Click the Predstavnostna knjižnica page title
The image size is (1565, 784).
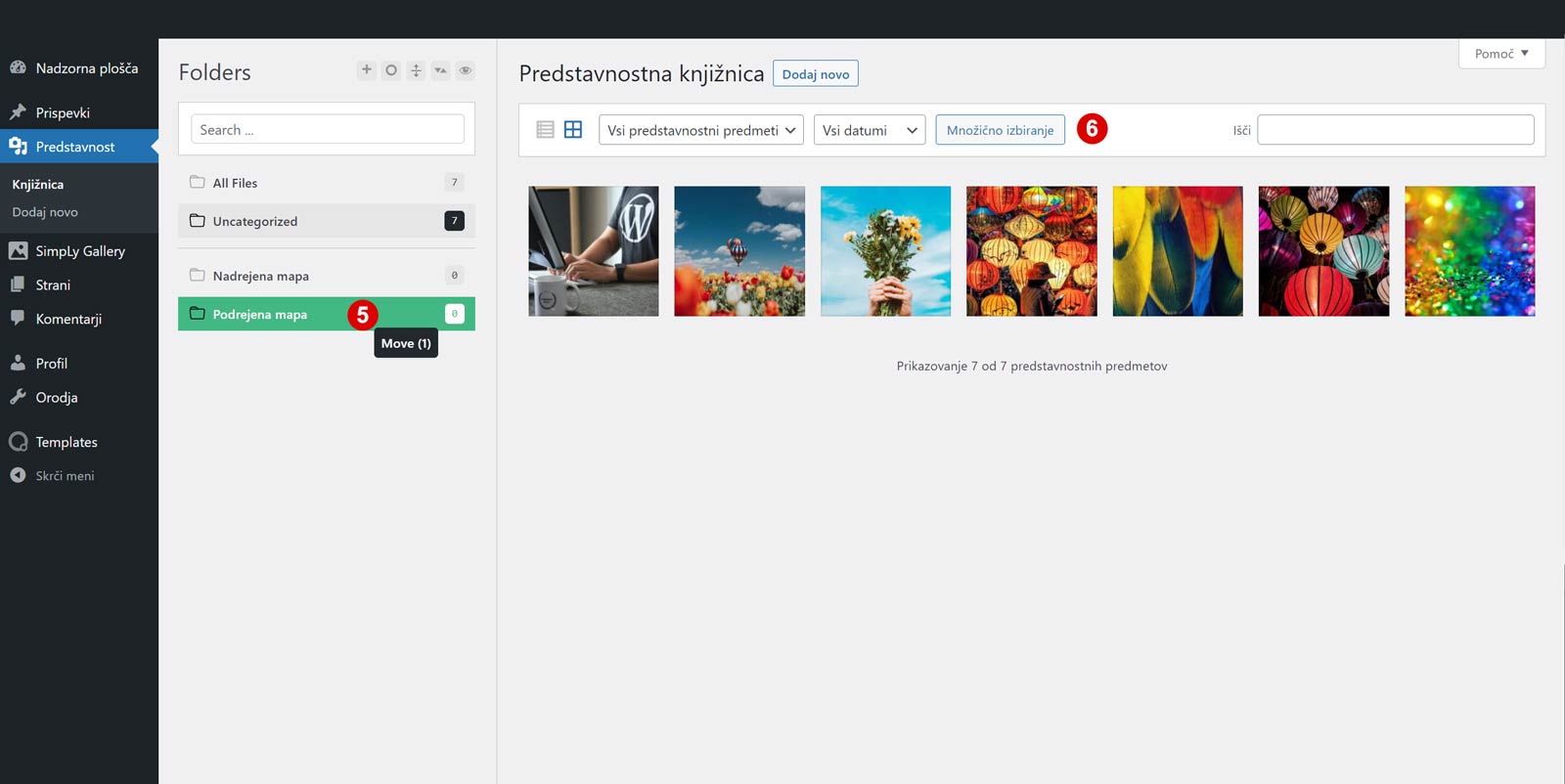[x=642, y=73]
